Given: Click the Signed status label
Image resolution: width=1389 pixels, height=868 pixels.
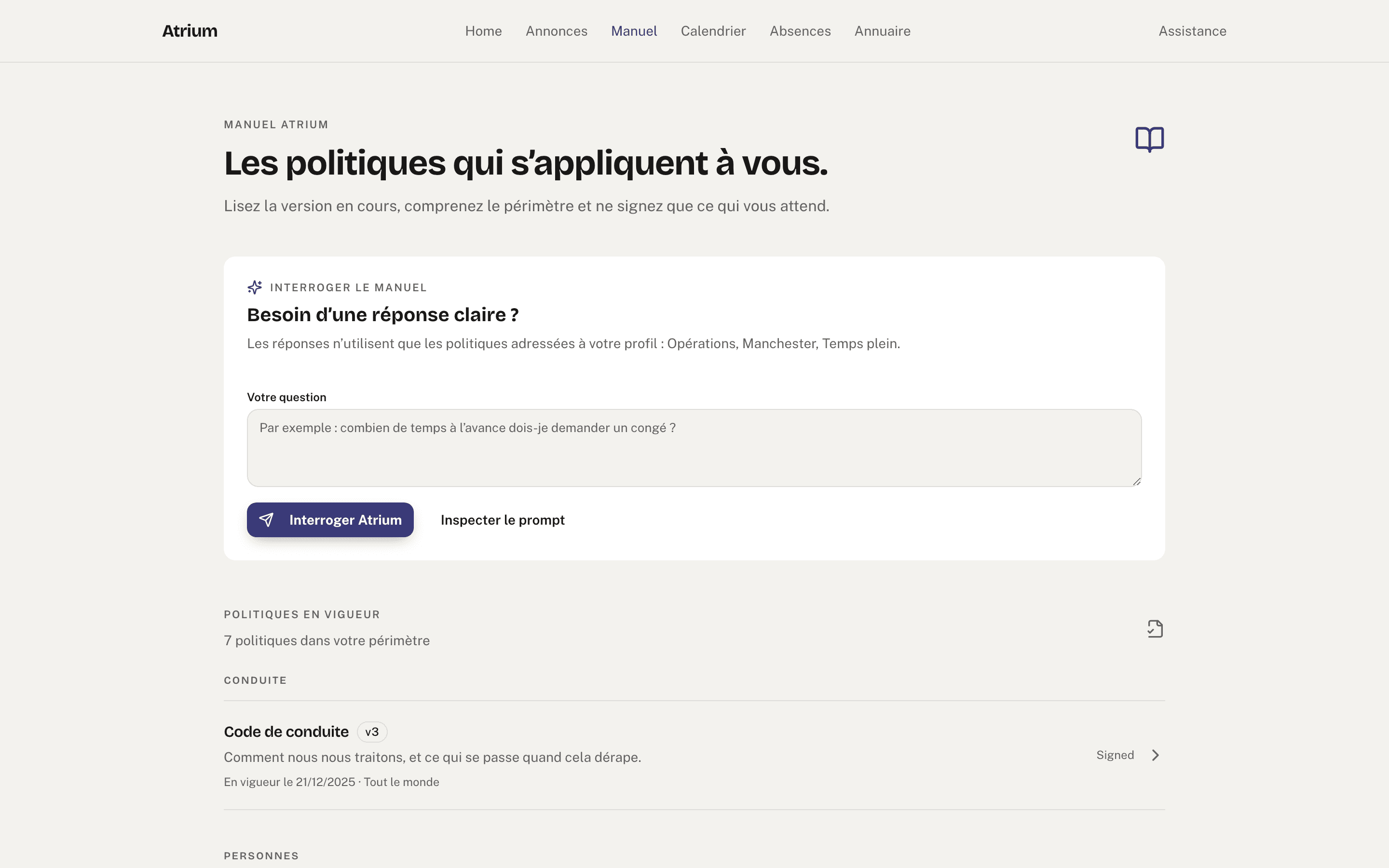Looking at the screenshot, I should tap(1115, 756).
